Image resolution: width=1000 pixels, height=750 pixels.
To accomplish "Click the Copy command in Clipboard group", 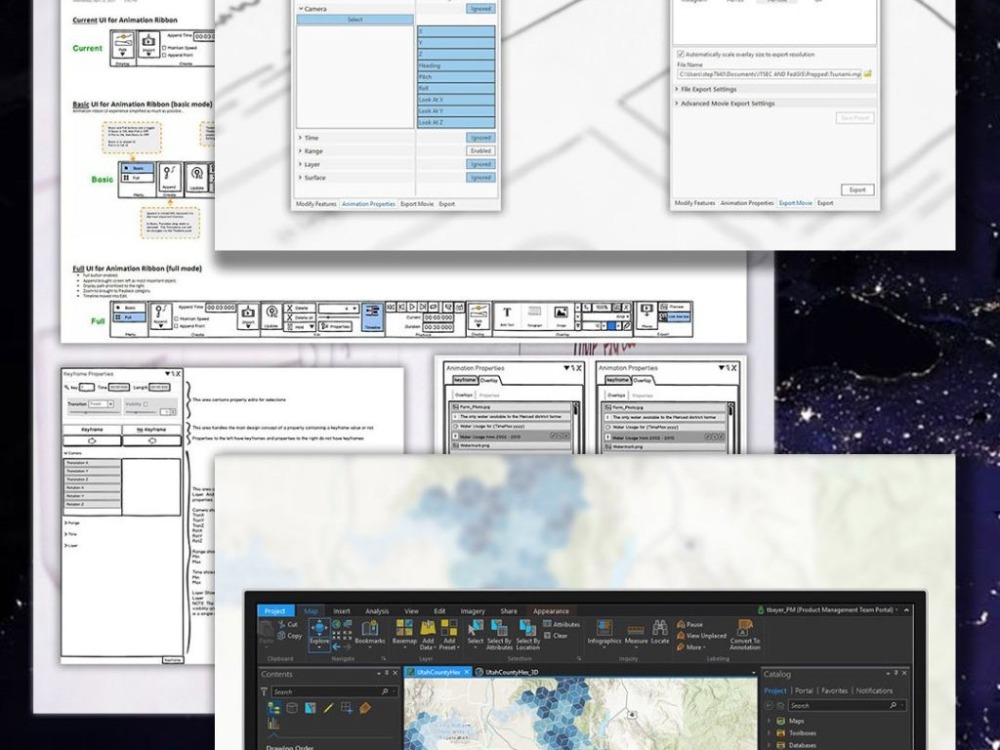I will point(290,636).
